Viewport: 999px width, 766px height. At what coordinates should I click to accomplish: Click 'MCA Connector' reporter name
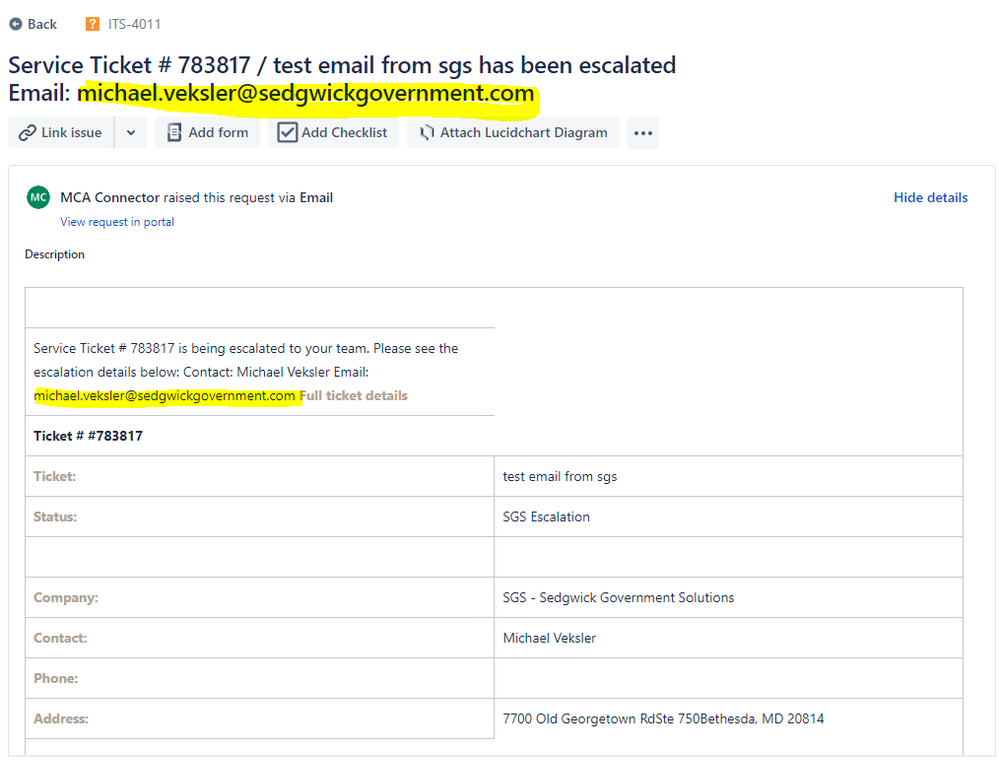coord(110,198)
